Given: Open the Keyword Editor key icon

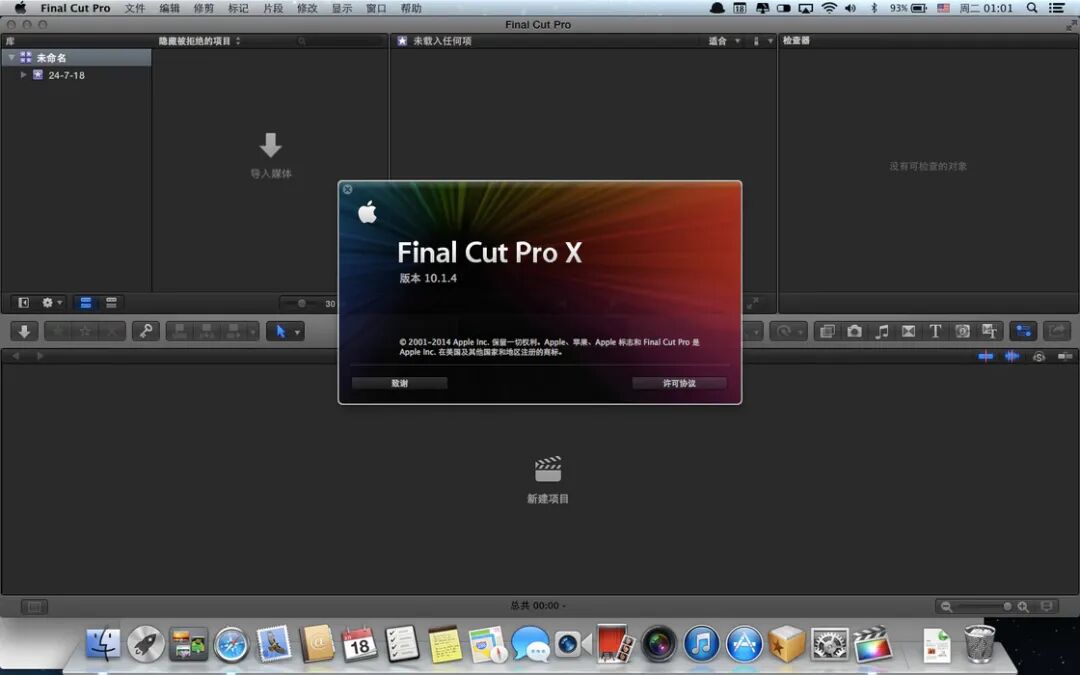Looking at the screenshot, I should coord(146,331).
